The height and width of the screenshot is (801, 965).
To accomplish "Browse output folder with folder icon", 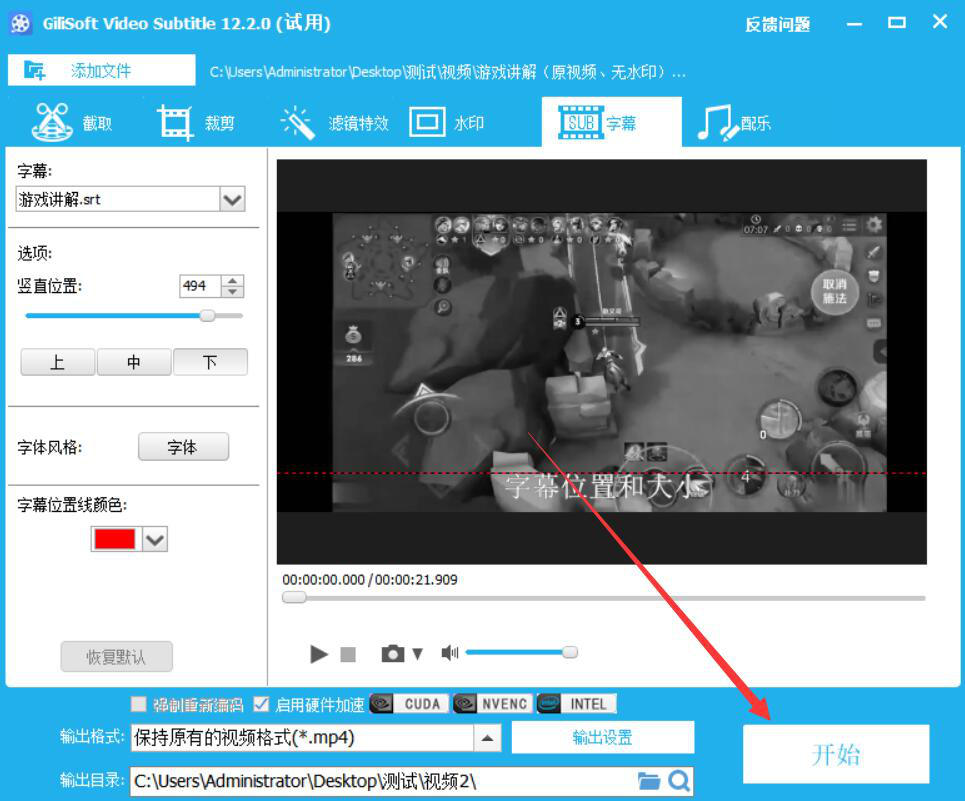I will pyautogui.click(x=649, y=781).
